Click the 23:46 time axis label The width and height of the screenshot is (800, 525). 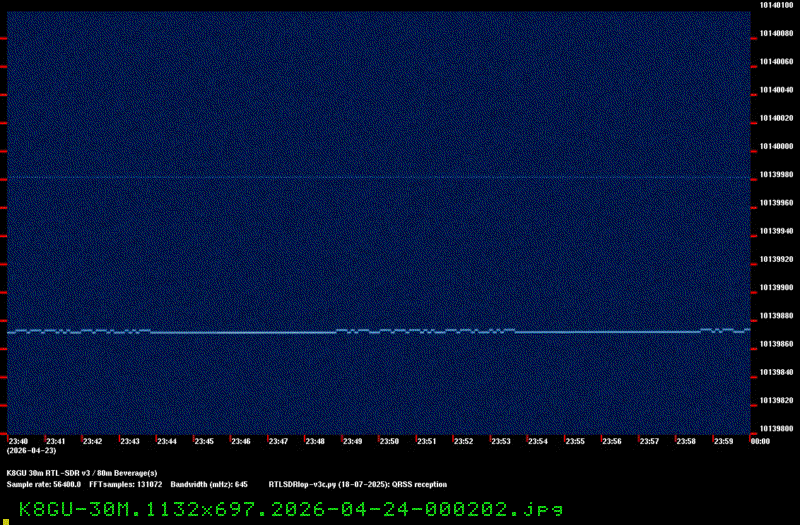(241, 441)
